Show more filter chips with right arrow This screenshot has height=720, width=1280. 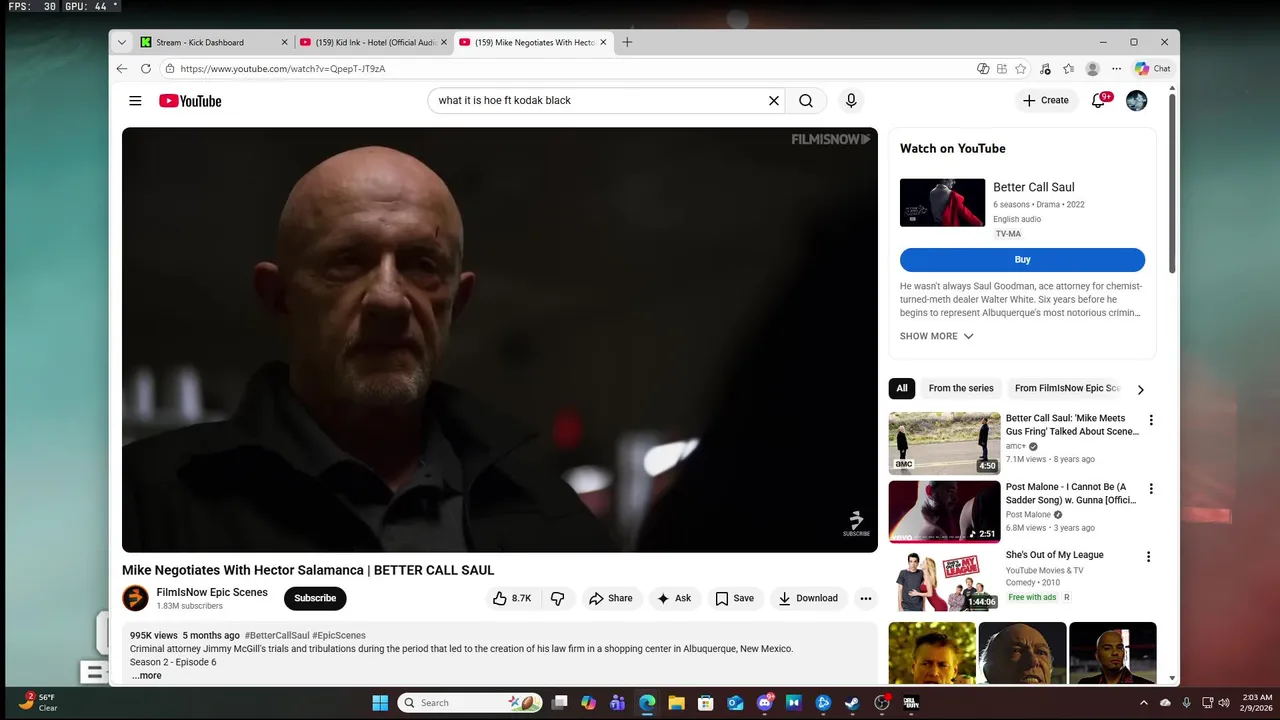tap(1140, 389)
